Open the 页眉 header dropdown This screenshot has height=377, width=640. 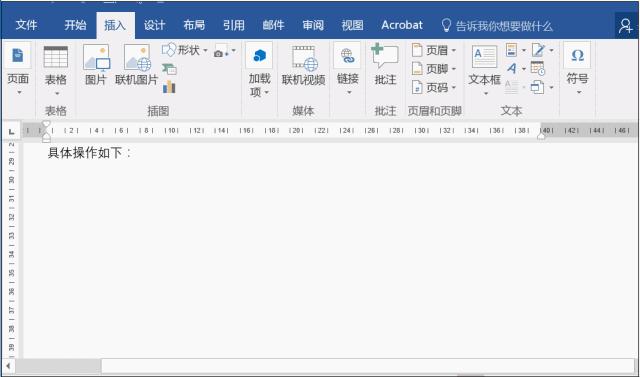tap(434, 51)
